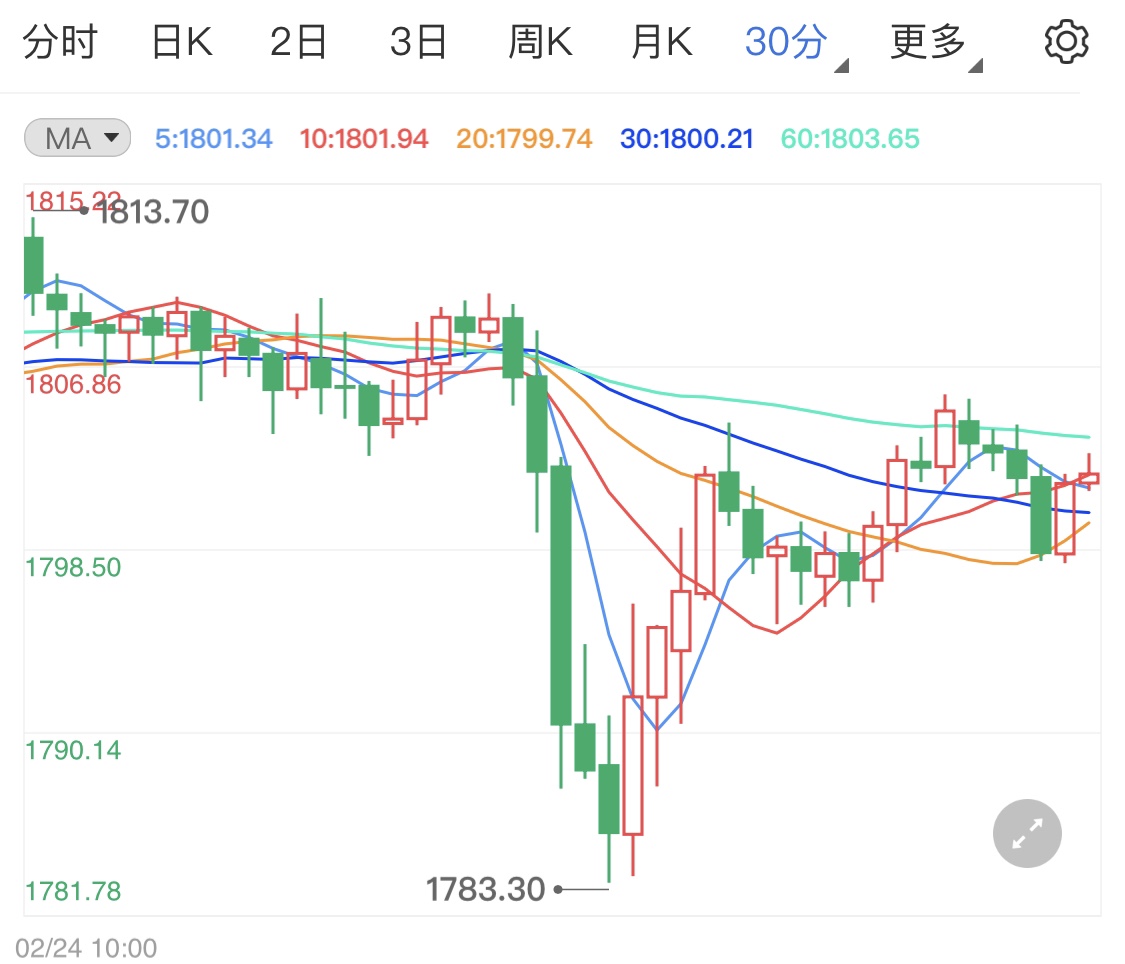Viewport: 1125px width, 964px height.
Task: Open the 月K monthly chart view
Action: [x=660, y=41]
